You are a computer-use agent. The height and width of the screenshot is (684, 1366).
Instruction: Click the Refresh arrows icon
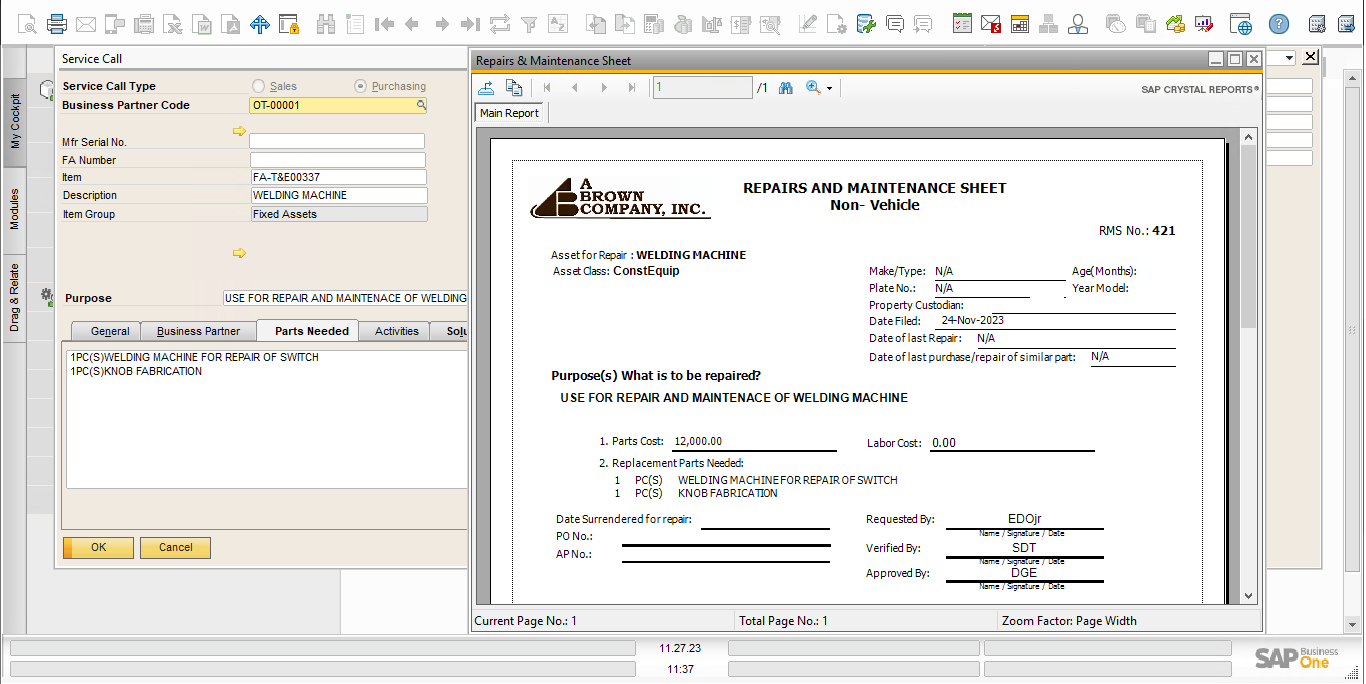[500, 24]
